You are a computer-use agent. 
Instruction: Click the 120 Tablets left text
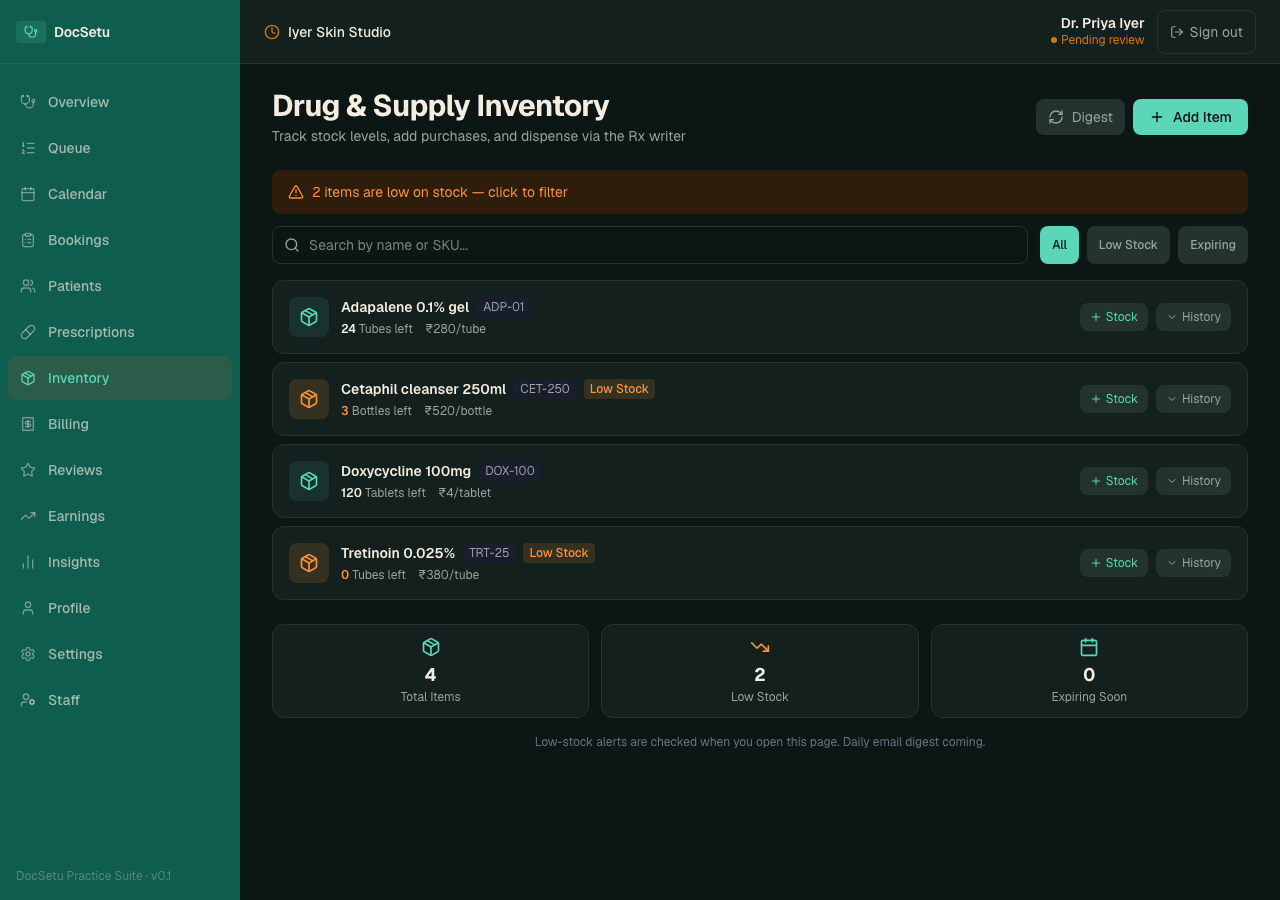coord(383,493)
